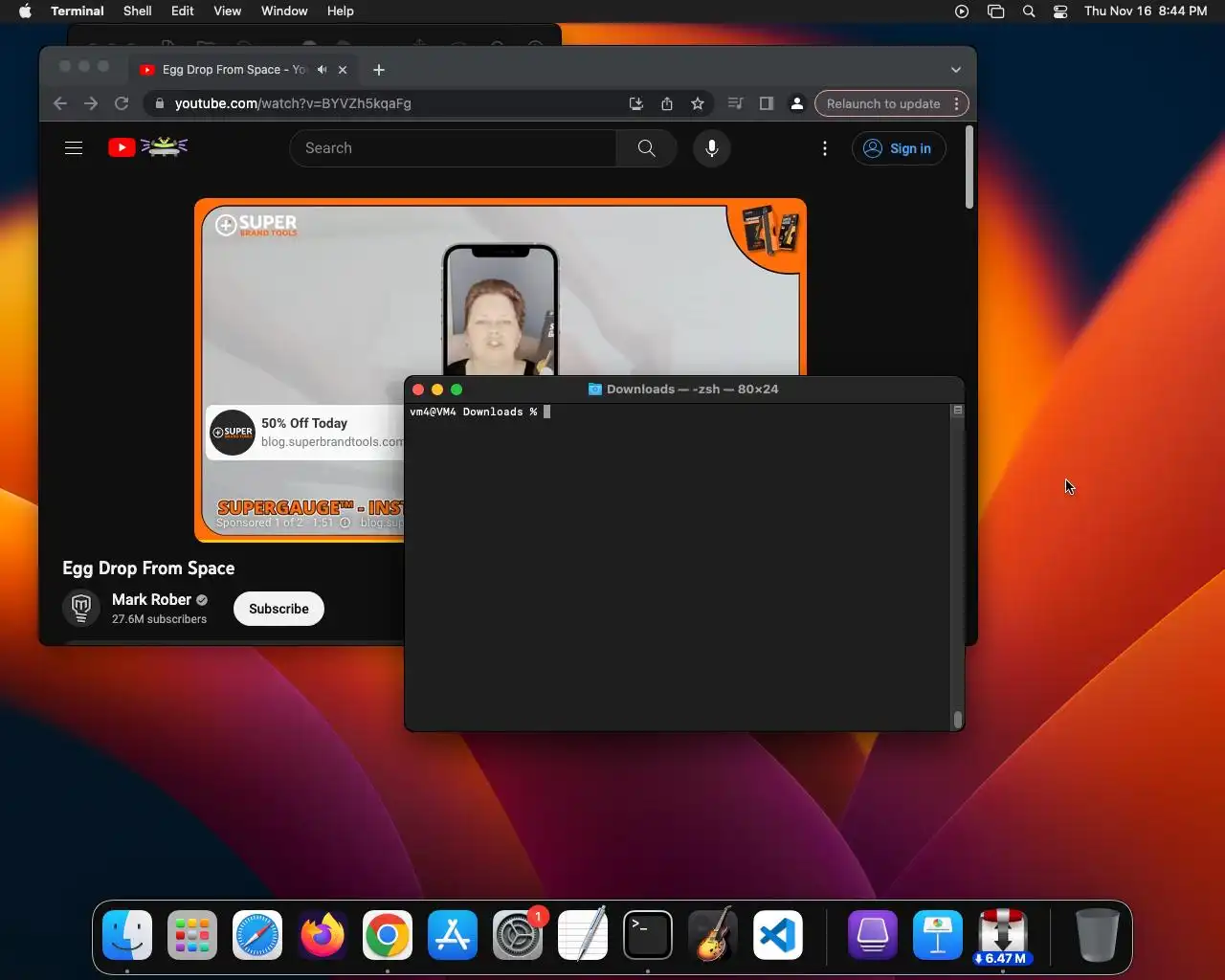
Task: Open Finder from the Dock
Action: pos(127,935)
